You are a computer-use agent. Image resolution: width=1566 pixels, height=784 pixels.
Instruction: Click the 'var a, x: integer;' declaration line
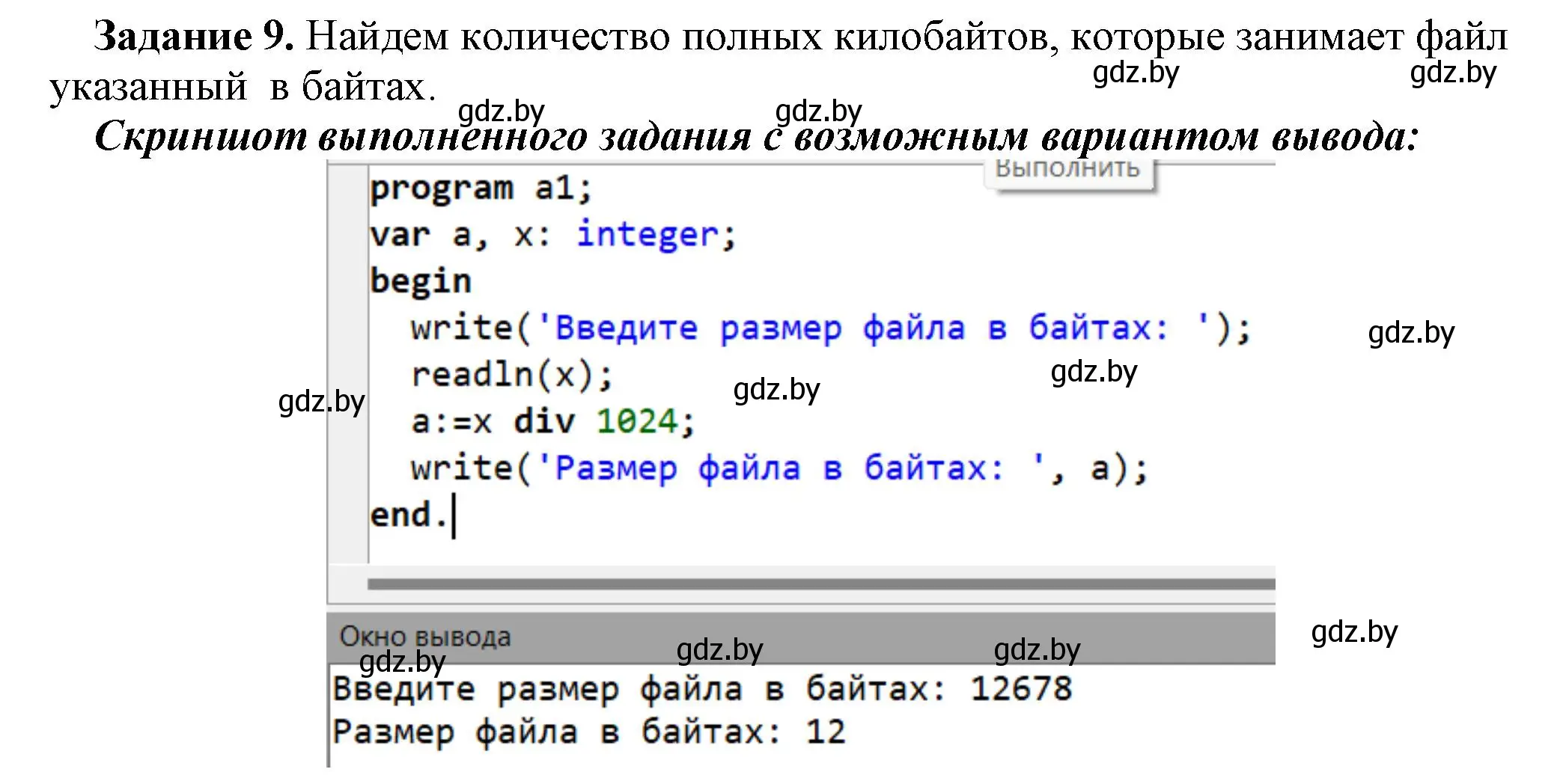point(553,236)
